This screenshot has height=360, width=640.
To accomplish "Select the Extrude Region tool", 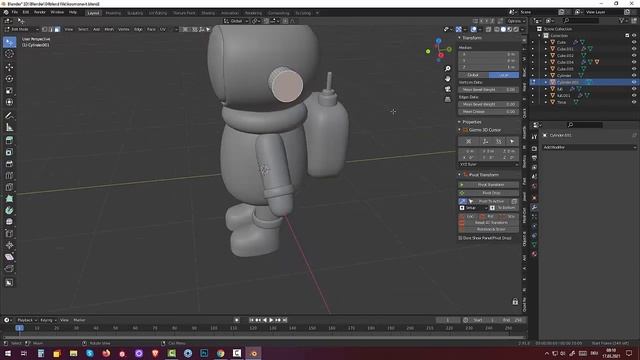I will pyautogui.click(x=9, y=140).
